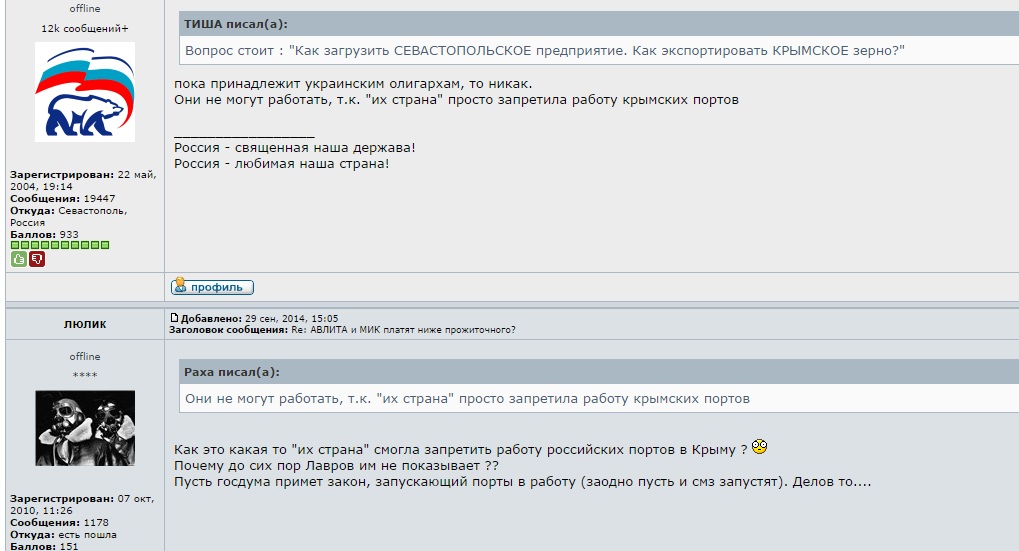Click the confused smiley emoticon in люлик's post

(x=760, y=447)
